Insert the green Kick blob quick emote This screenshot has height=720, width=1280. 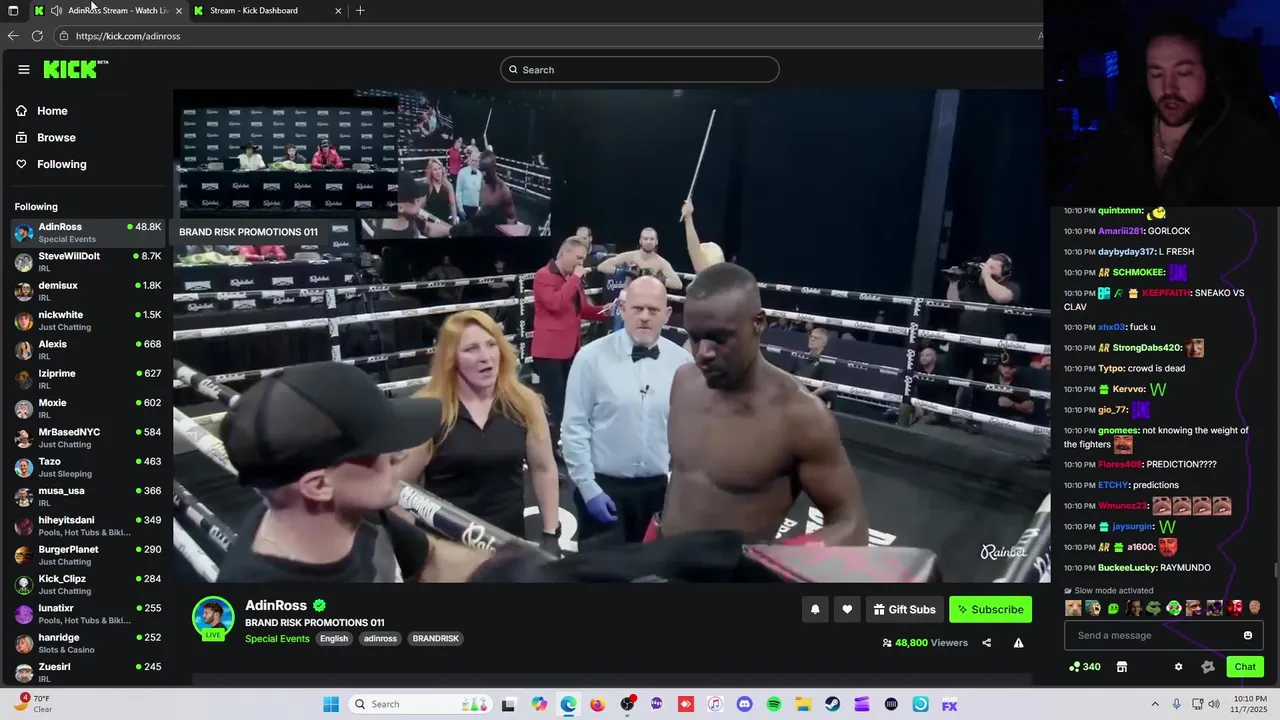tap(1113, 607)
